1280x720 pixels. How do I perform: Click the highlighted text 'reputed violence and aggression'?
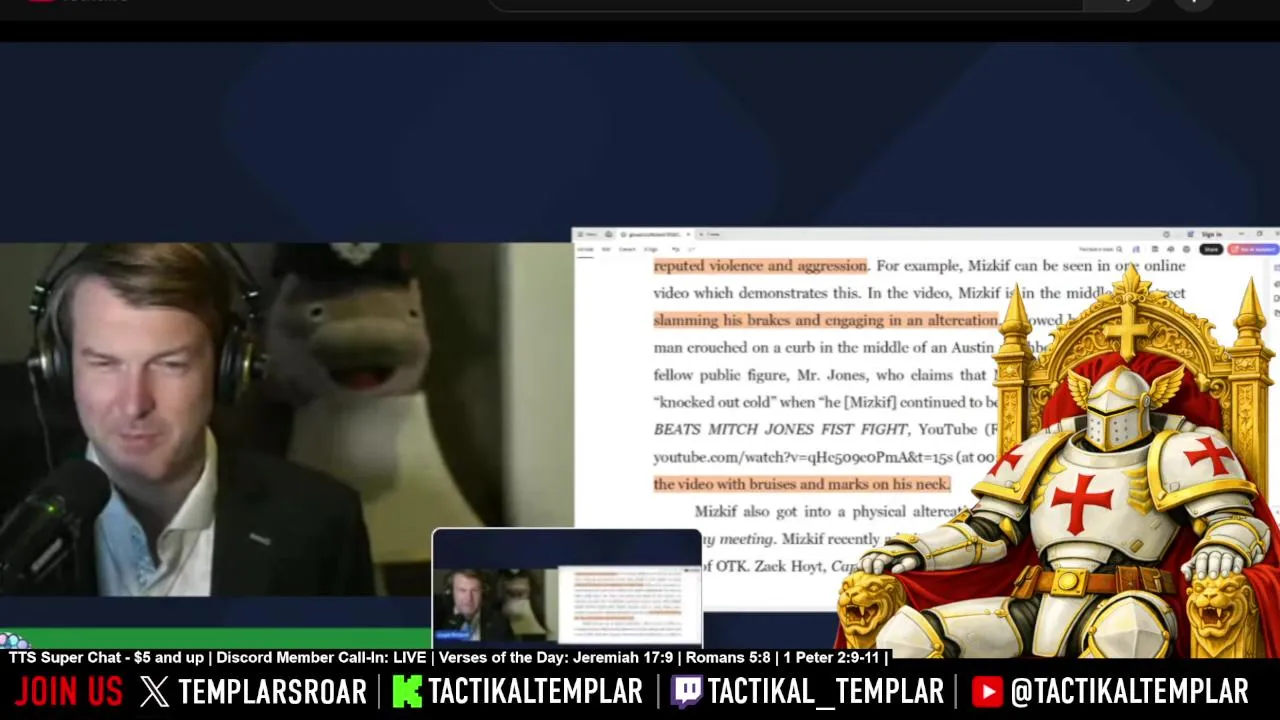[760, 266]
